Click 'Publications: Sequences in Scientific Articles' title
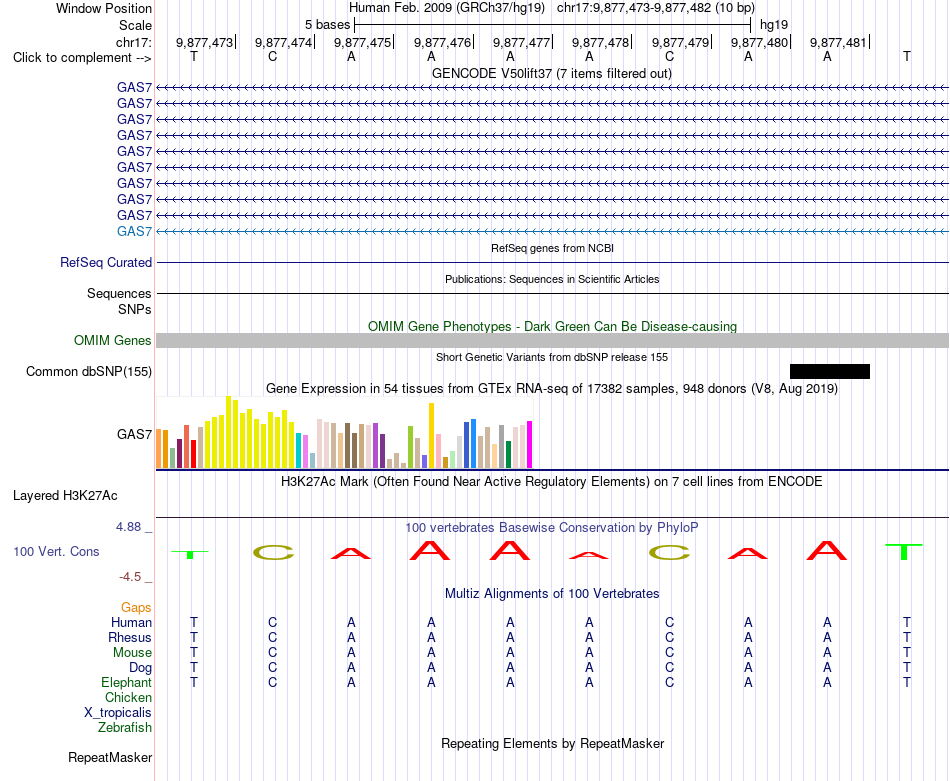Viewport: 950px width, 781px height. click(x=552, y=279)
